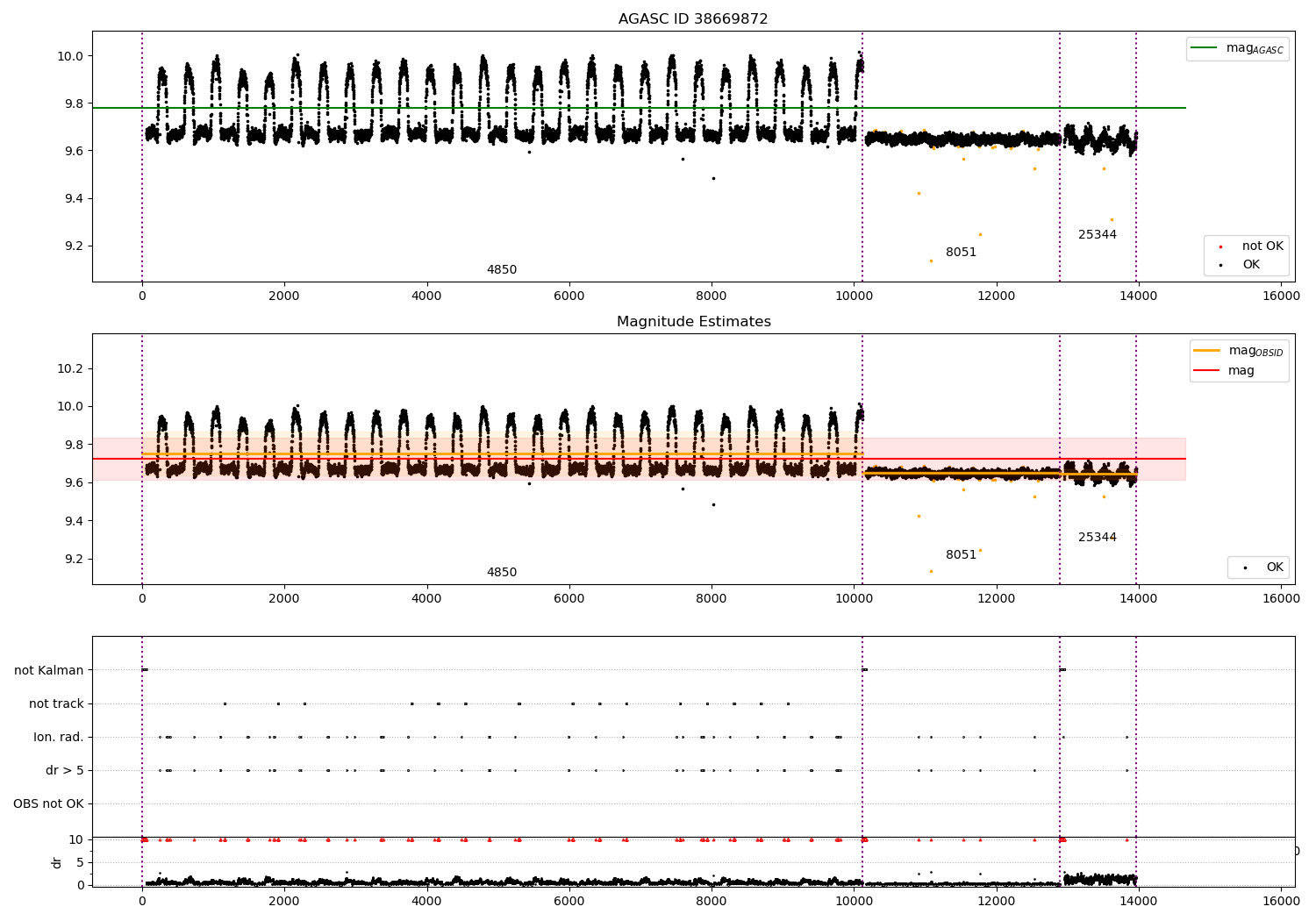Click the 25344 annotation in the AGASC ID plot
Image resolution: width=1316 pixels, height=921 pixels.
(1098, 235)
